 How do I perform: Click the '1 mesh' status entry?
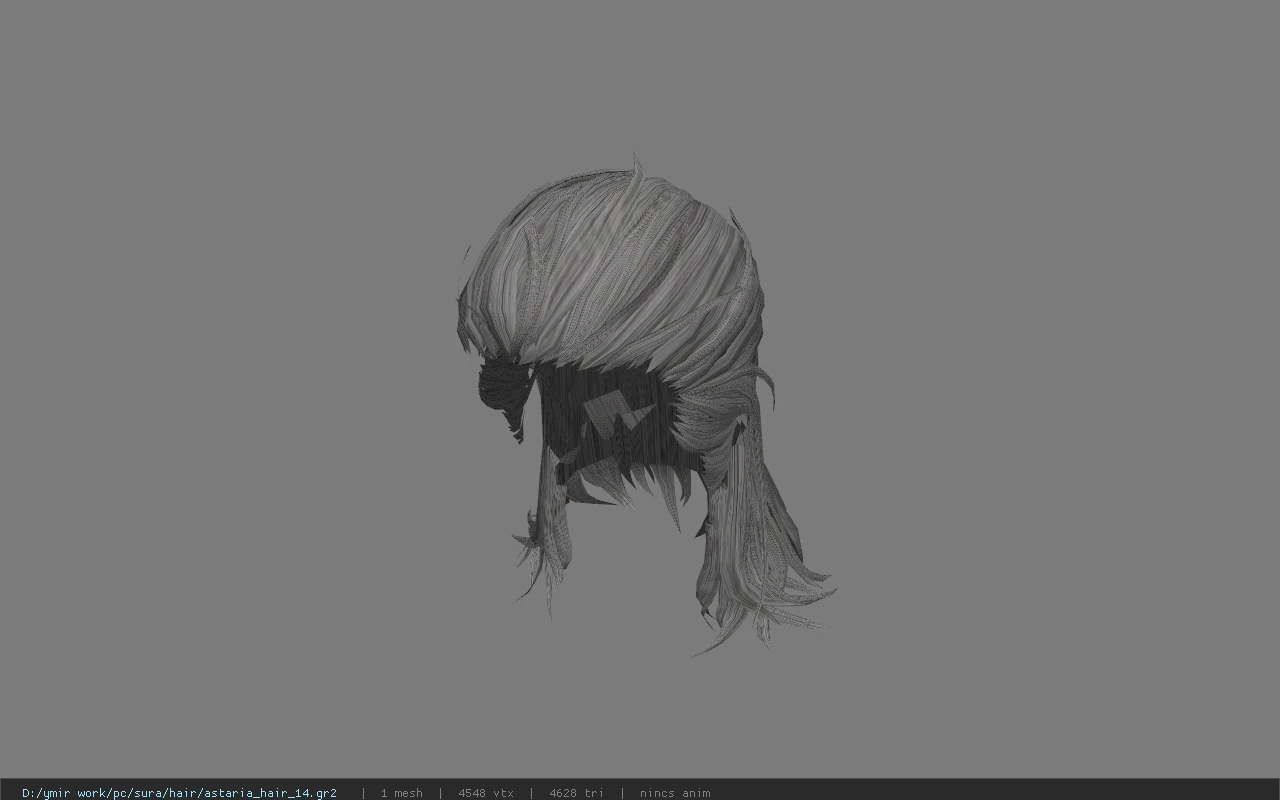[x=401, y=793]
